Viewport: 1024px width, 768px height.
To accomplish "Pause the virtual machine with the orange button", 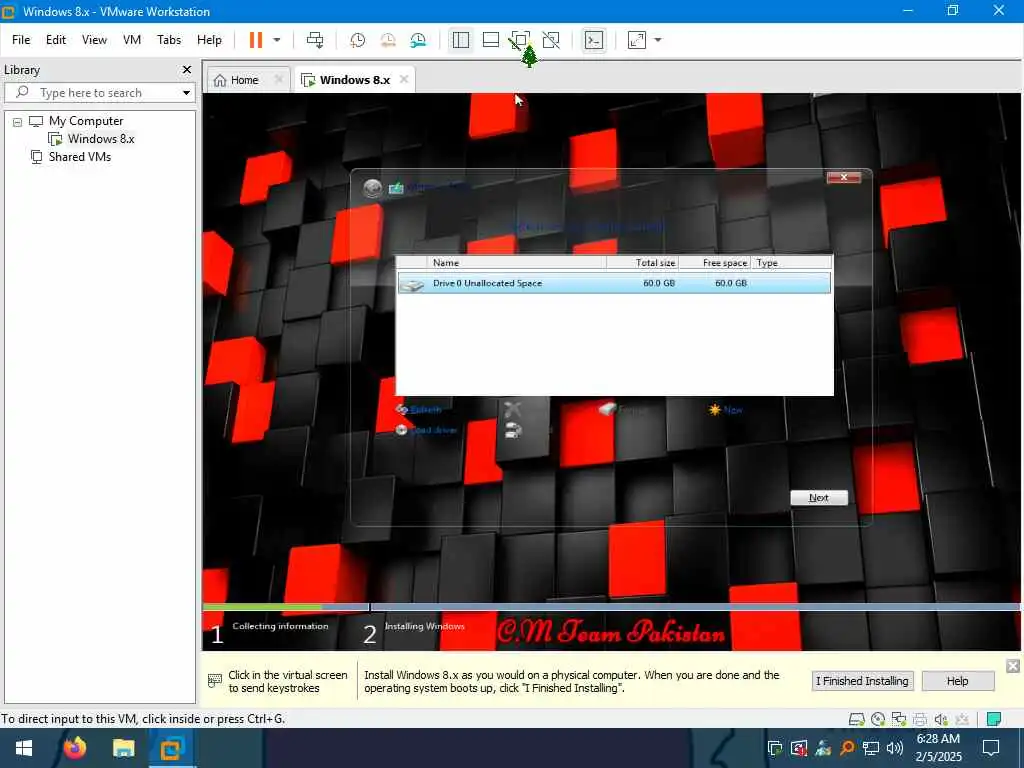I will click(x=255, y=40).
